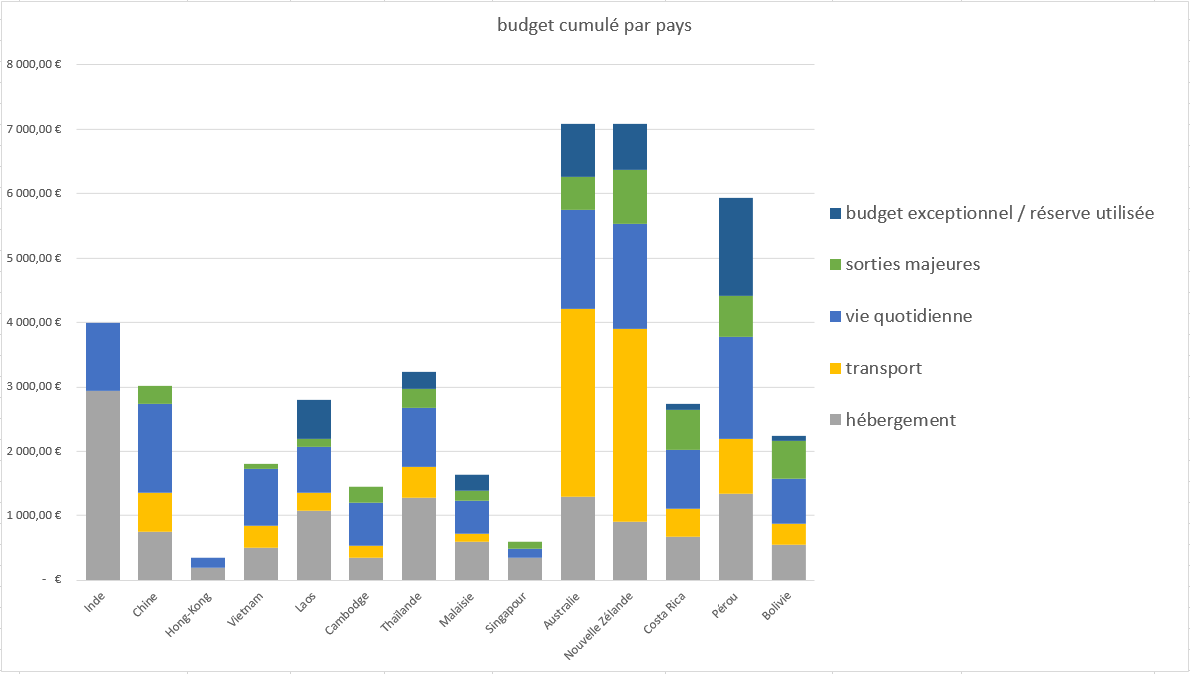
Task: Select the dark blue budget exceptionnel legend swatch
Action: [x=835, y=213]
